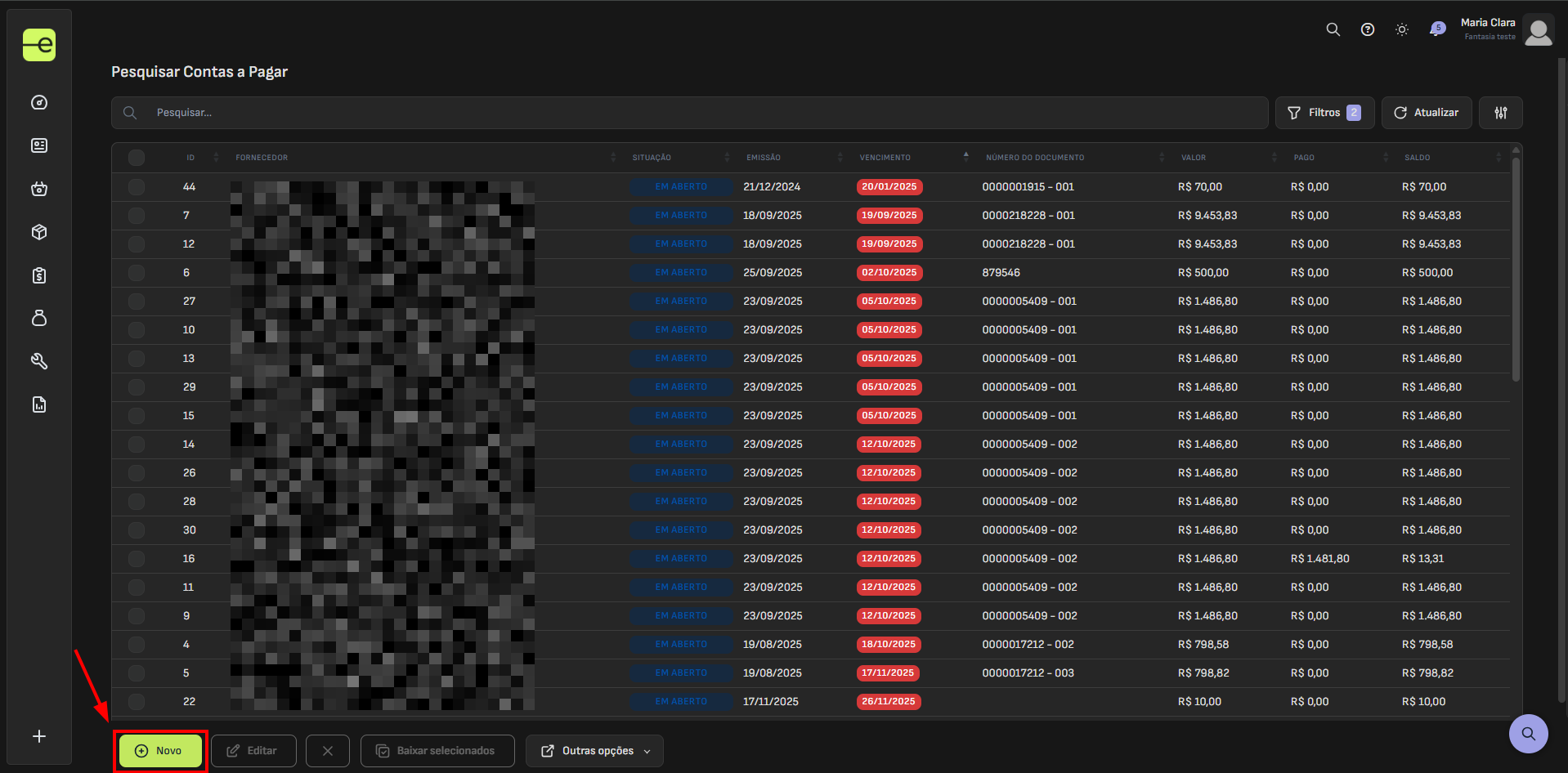The width and height of the screenshot is (1568, 773).
Task: Click paid value R$ 1.481,80
Action: 1319,559
